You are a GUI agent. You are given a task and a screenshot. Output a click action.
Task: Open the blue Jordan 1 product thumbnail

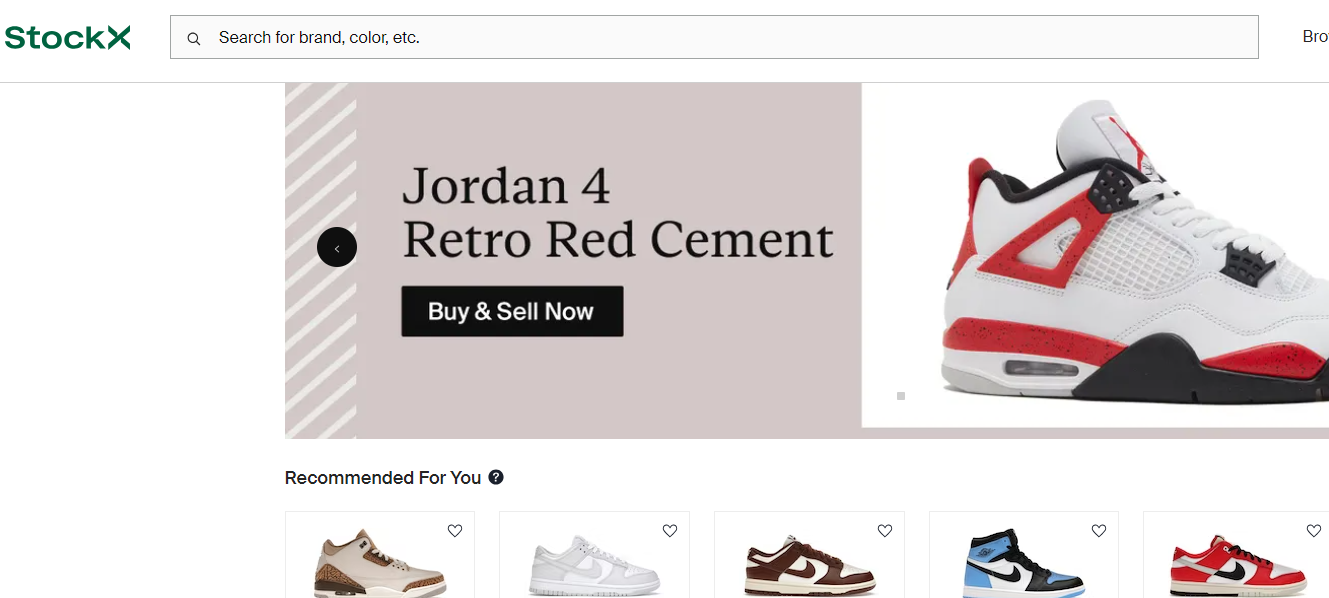click(1022, 567)
